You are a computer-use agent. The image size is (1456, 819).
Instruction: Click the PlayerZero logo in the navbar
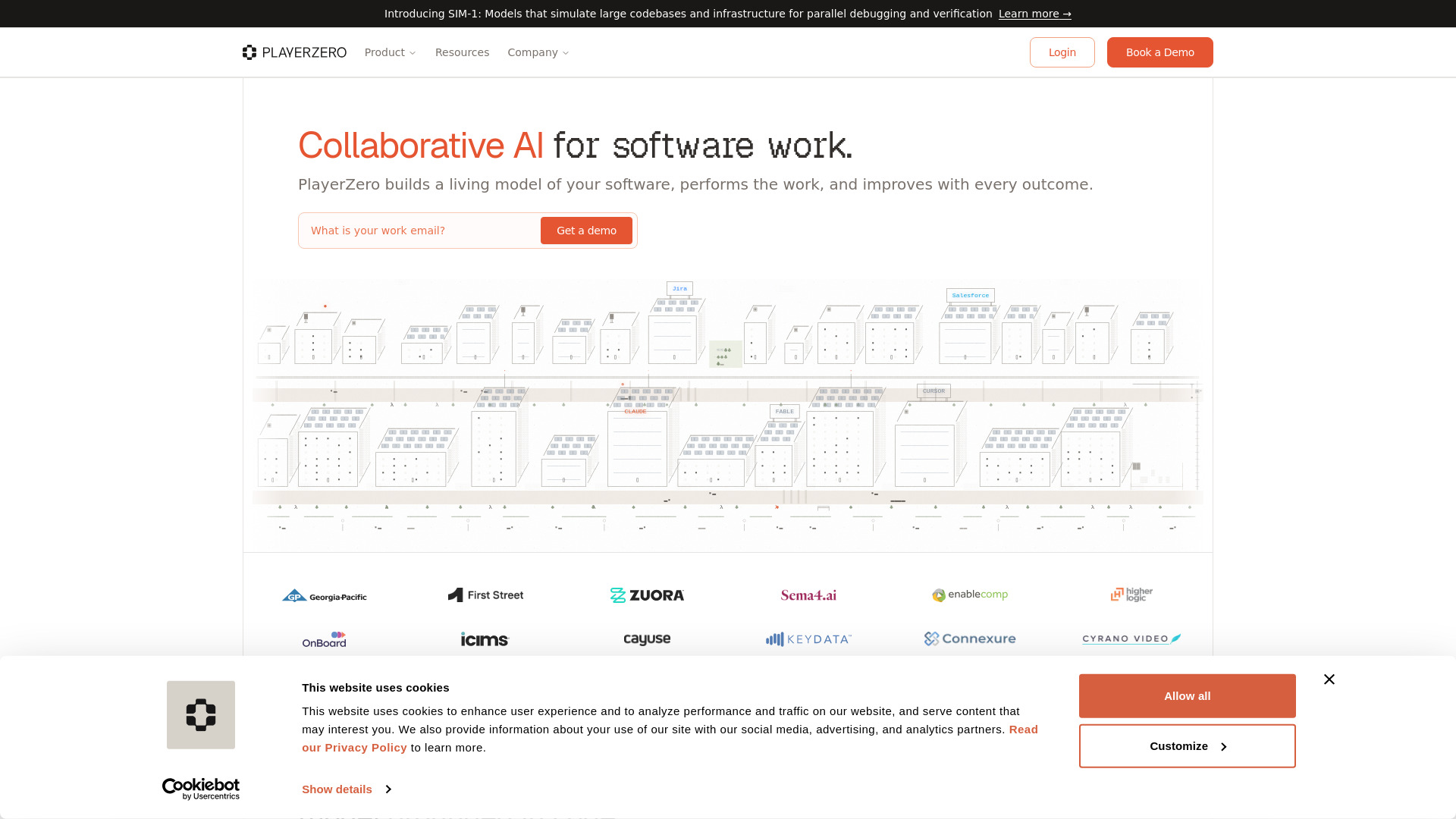click(x=294, y=52)
